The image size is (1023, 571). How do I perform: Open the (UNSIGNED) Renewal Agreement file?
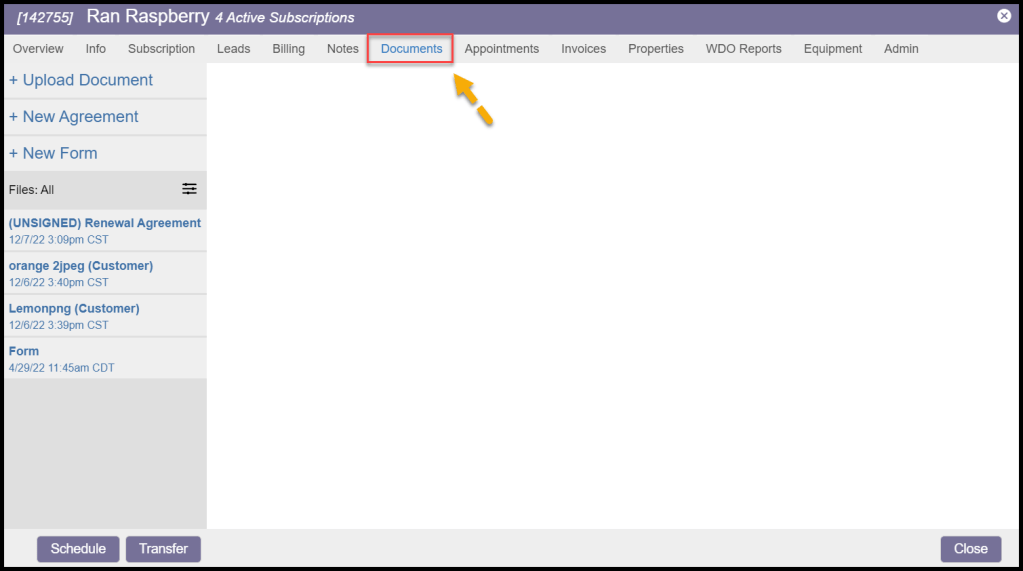point(105,223)
